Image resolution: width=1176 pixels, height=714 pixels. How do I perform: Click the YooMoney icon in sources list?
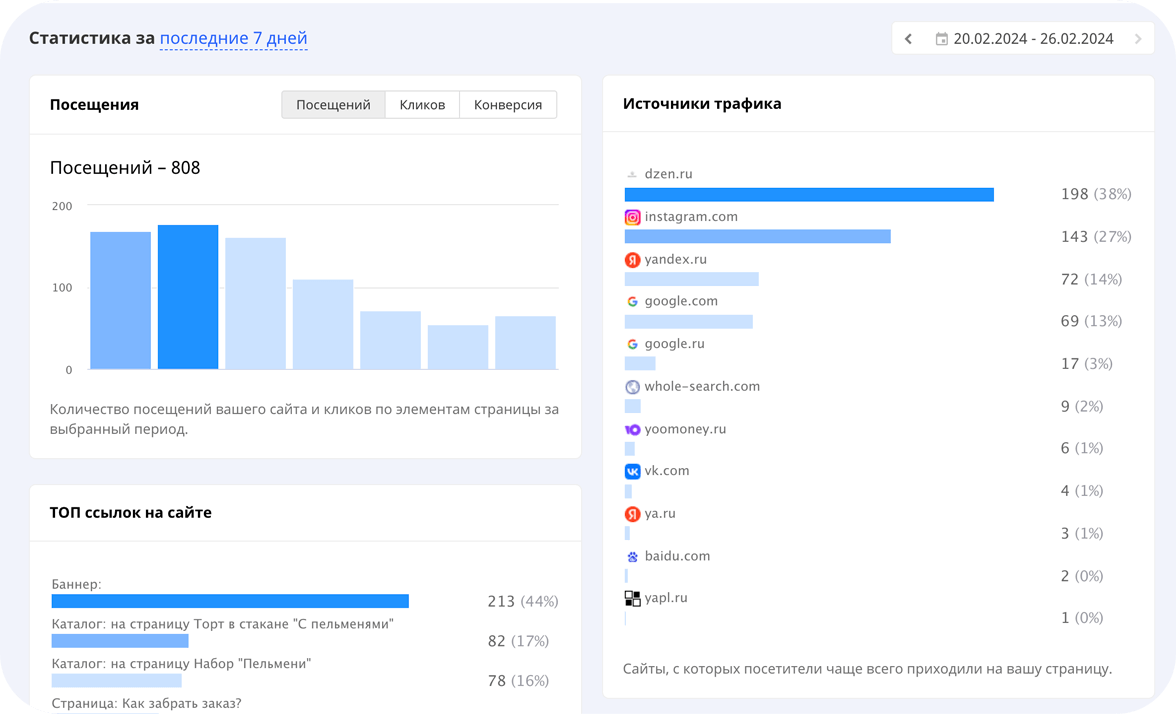(x=632, y=429)
